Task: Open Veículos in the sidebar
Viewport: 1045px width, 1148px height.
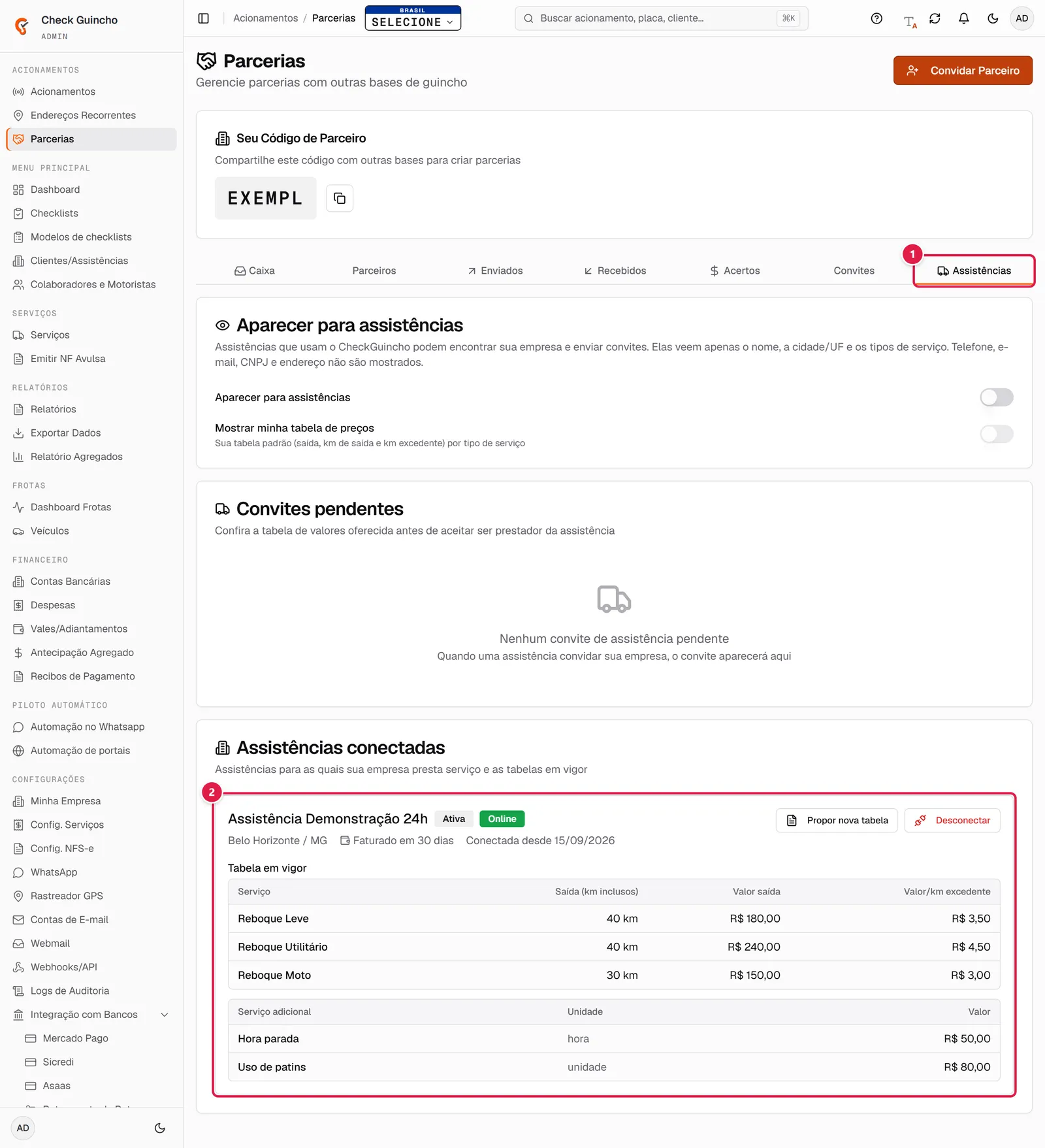Action: click(91, 531)
